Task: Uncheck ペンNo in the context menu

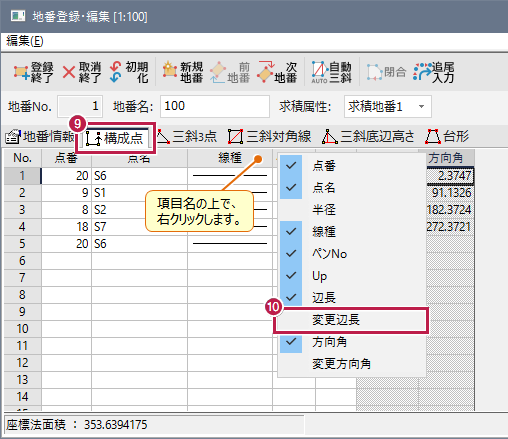Action: coord(352,254)
